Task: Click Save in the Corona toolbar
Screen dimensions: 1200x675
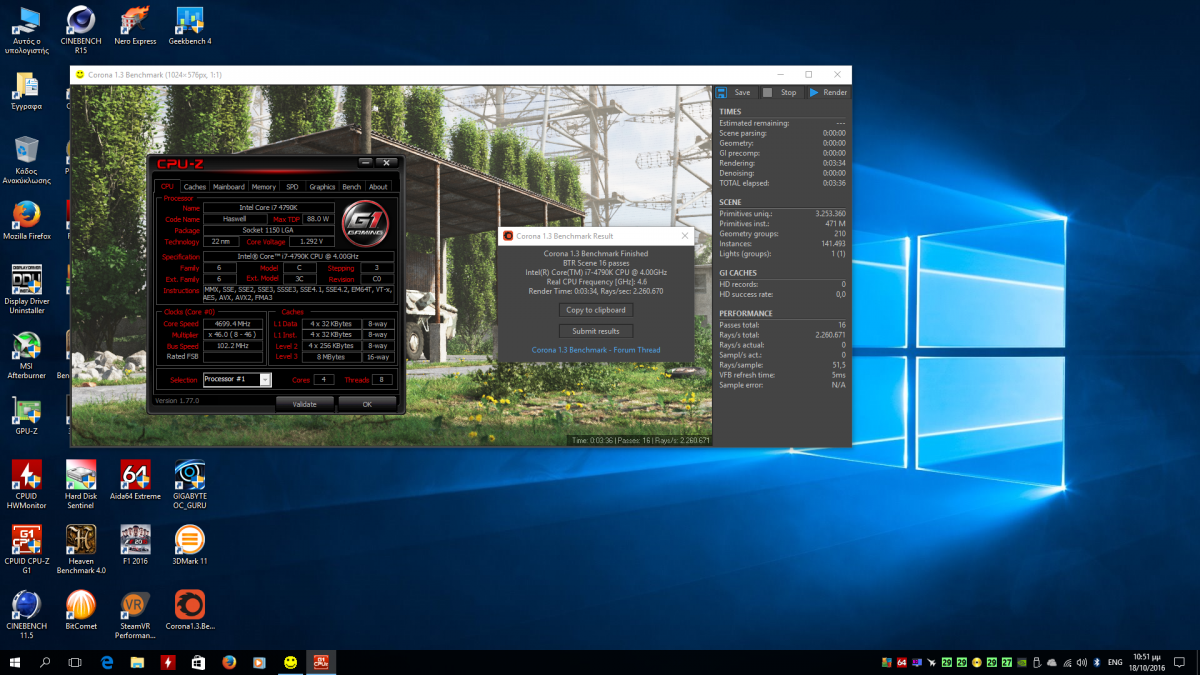Action: coord(733,92)
